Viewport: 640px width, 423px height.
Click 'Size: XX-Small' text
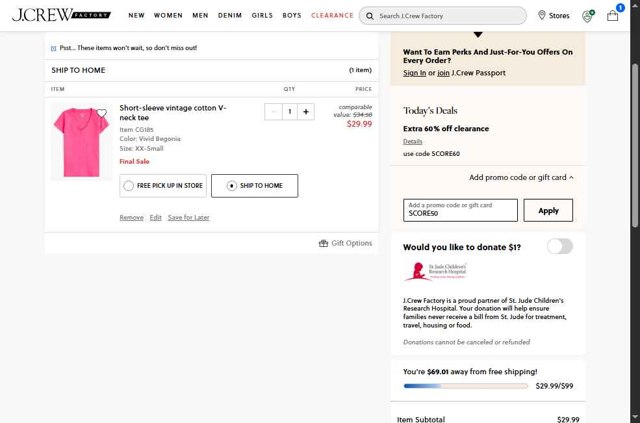tap(141, 149)
